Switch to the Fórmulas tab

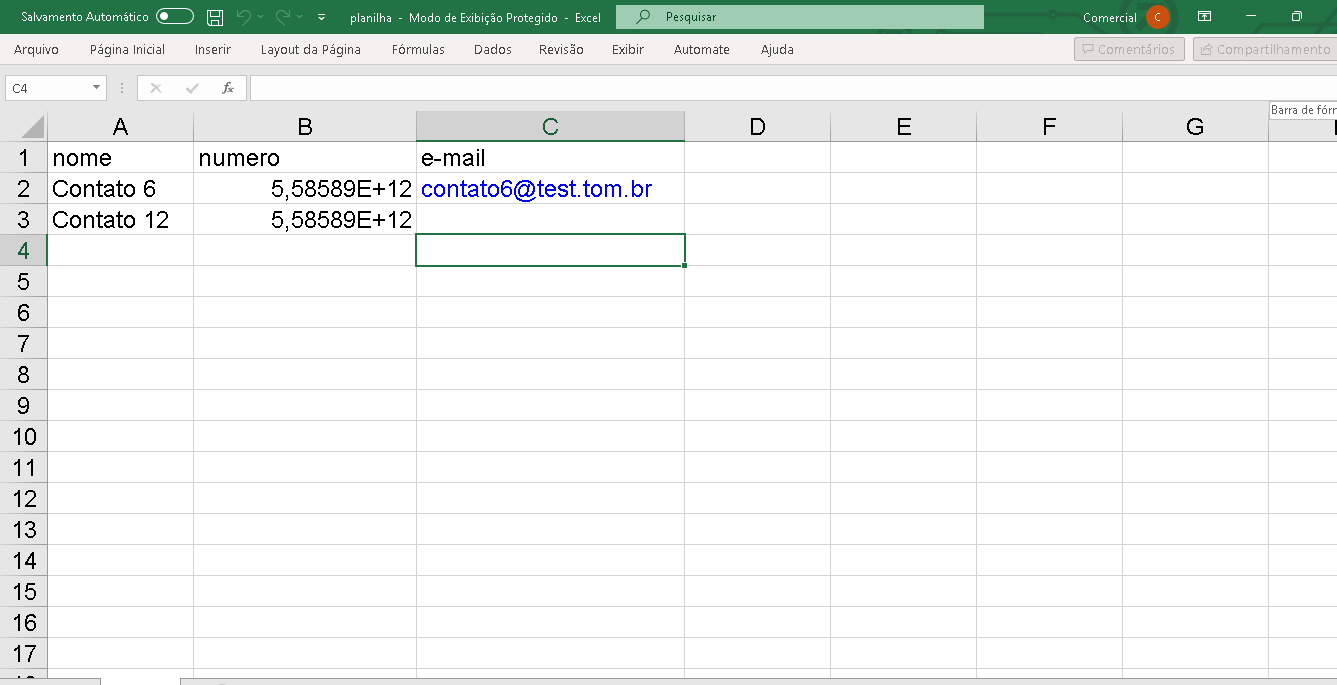coord(418,49)
